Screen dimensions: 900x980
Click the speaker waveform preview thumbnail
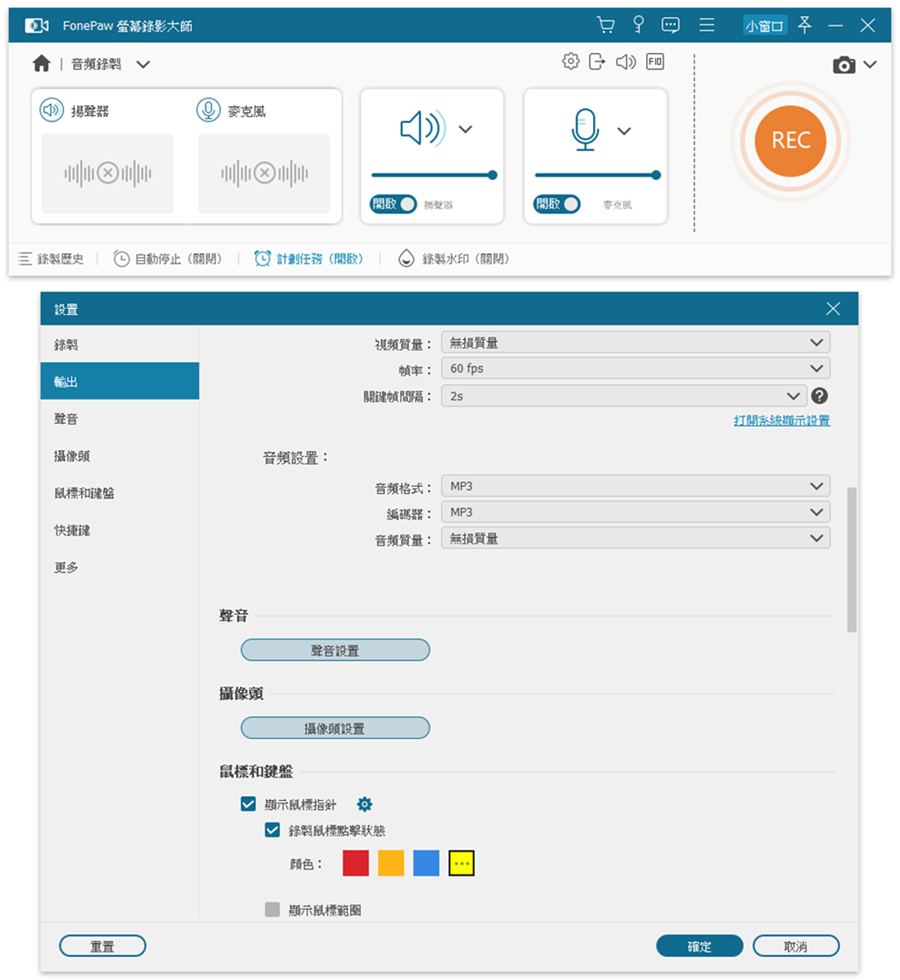pos(108,173)
